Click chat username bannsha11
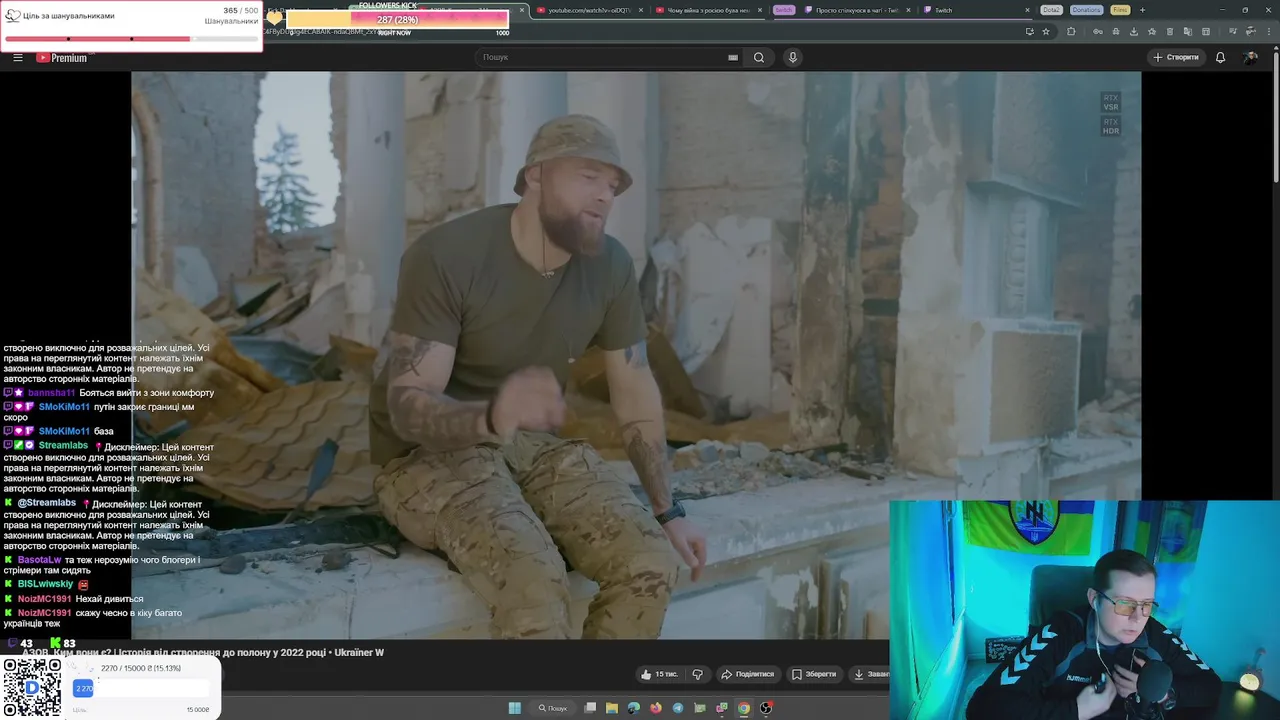This screenshot has width=1280, height=720. (51, 393)
